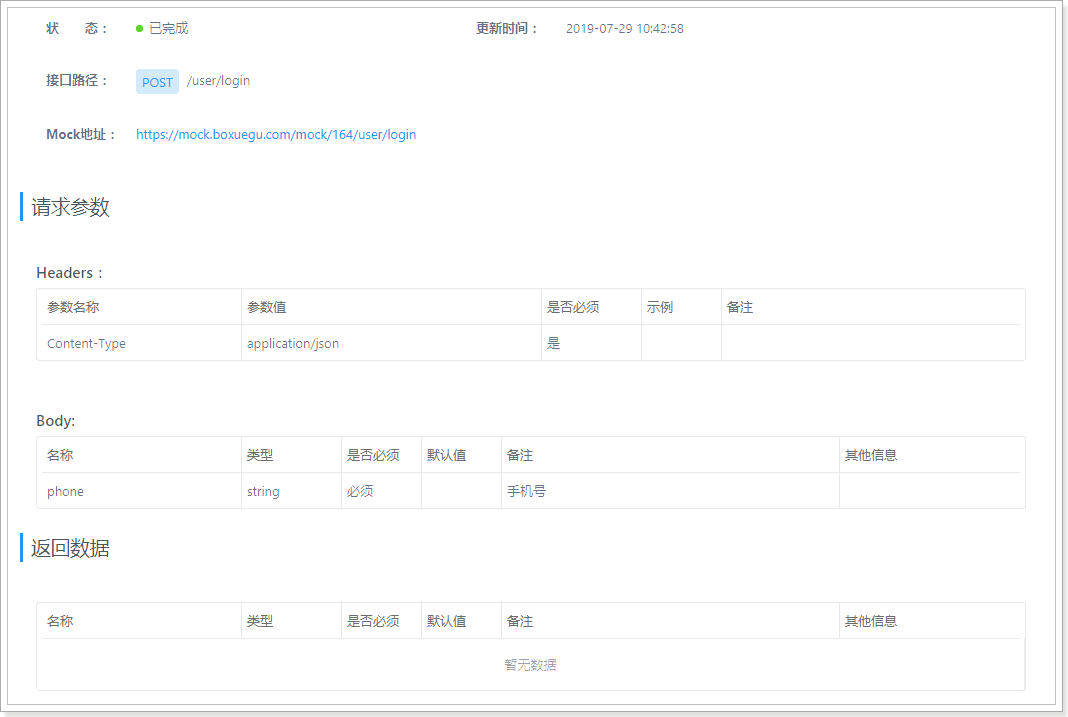
Task: Click the update time value 2019-07-29
Action: pyautogui.click(x=625, y=29)
